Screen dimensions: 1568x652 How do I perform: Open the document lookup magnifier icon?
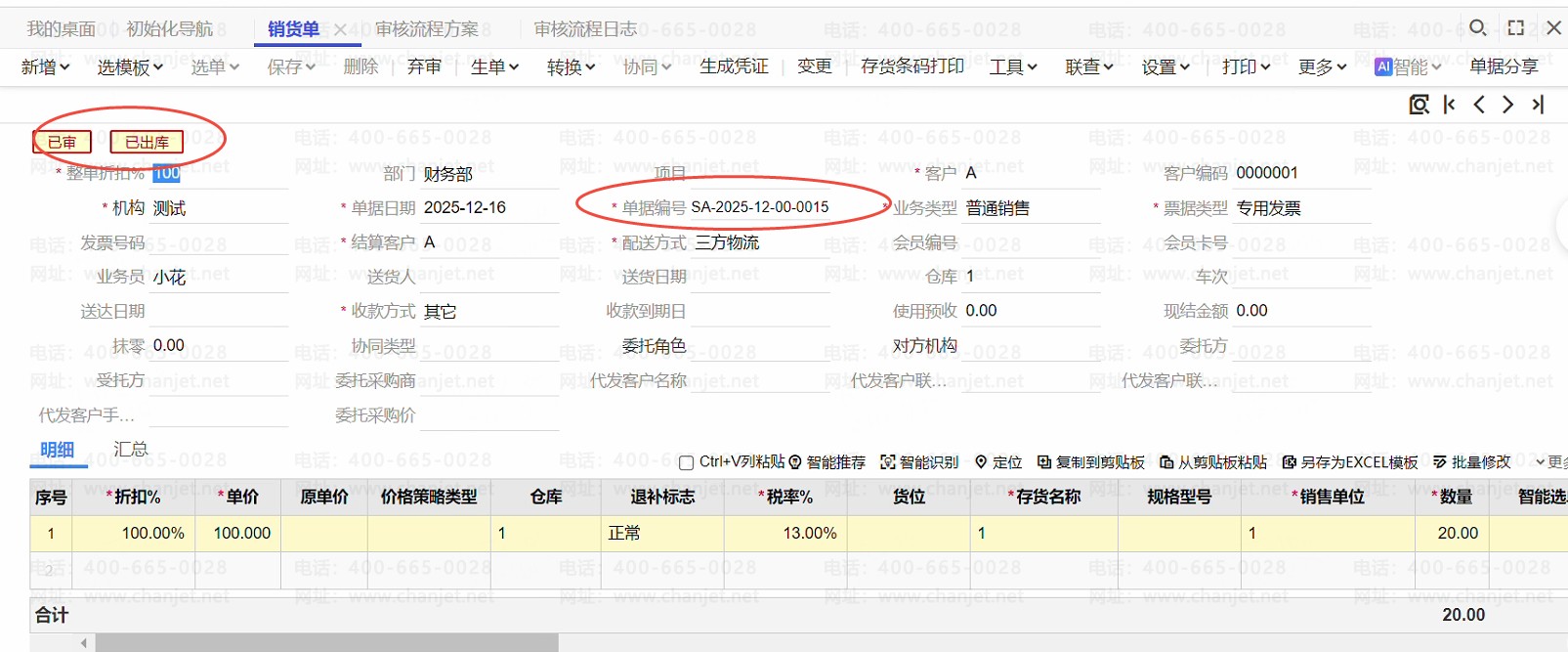click(x=1420, y=105)
